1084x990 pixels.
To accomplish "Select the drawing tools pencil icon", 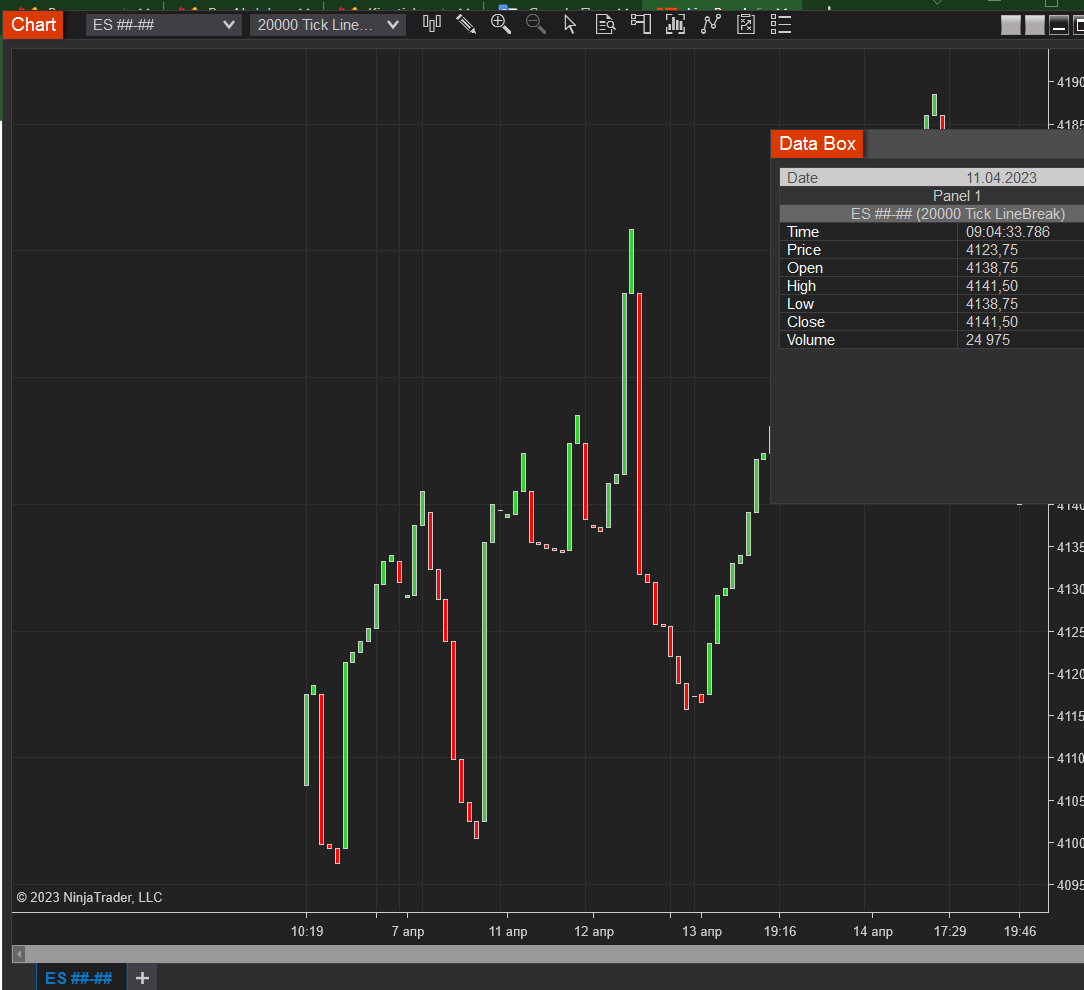I will tap(466, 24).
